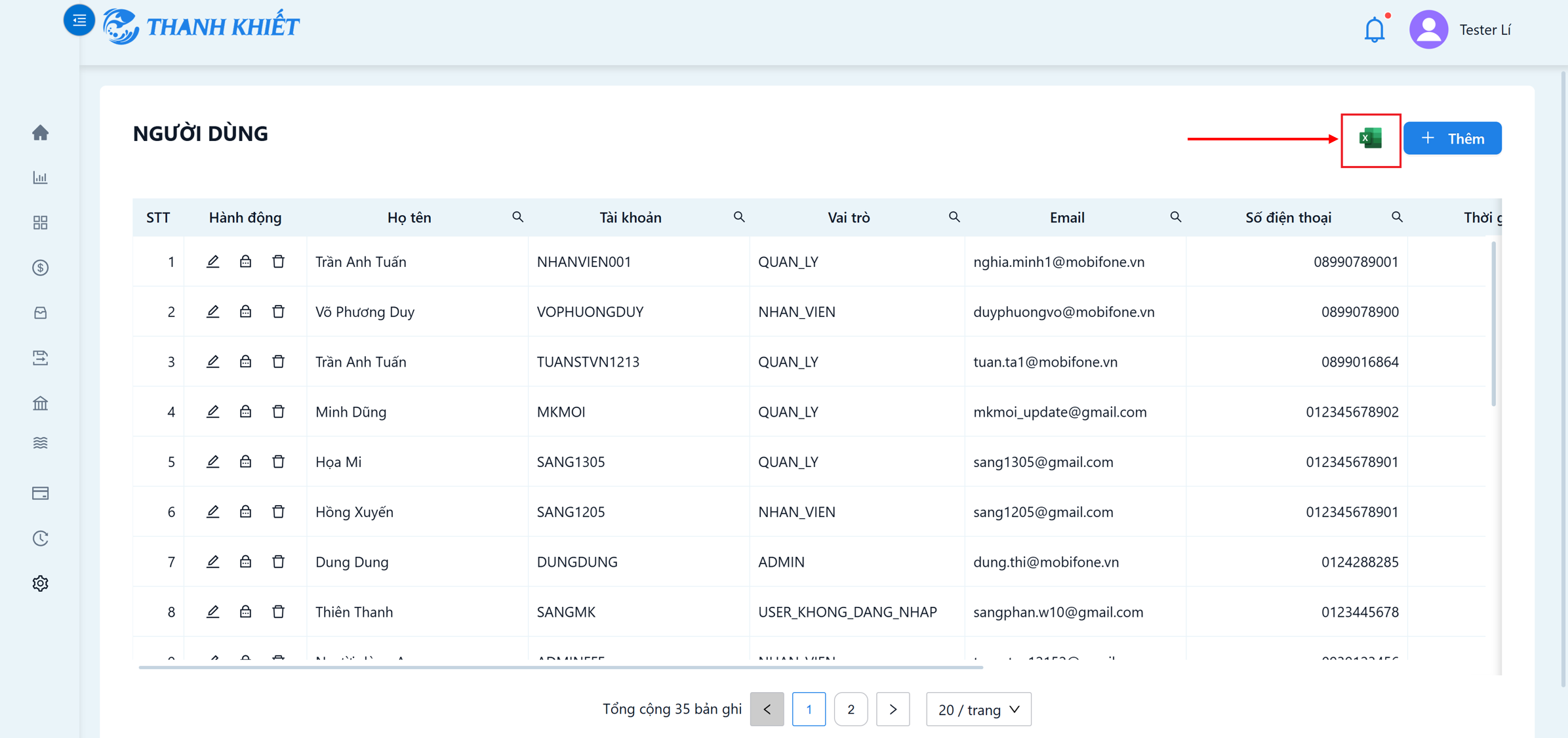The height and width of the screenshot is (738, 1568).
Task: Collapse the sidebar menu toggle button
Action: click(79, 20)
